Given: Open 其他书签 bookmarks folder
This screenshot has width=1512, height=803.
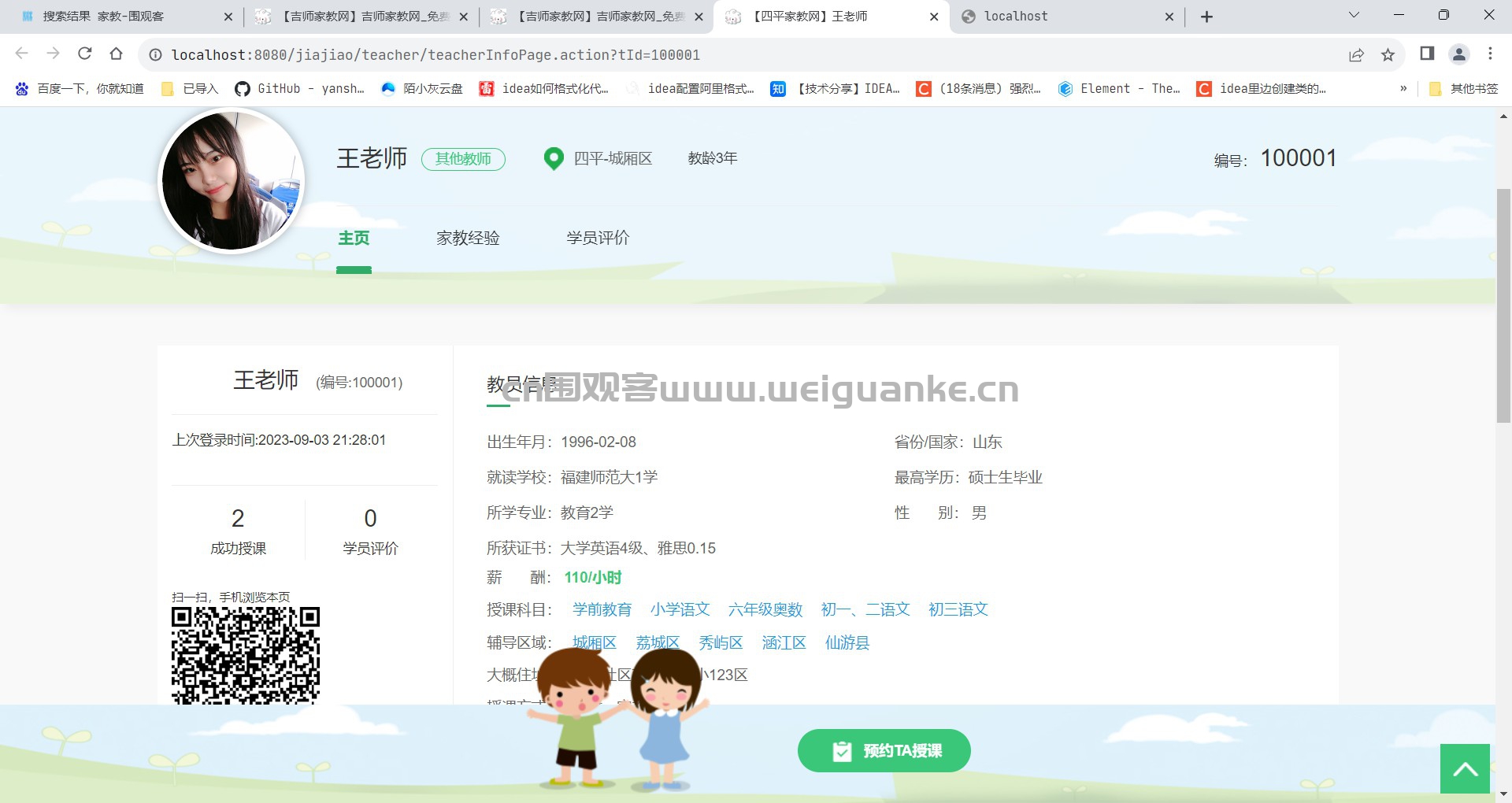Looking at the screenshot, I should 1464,88.
